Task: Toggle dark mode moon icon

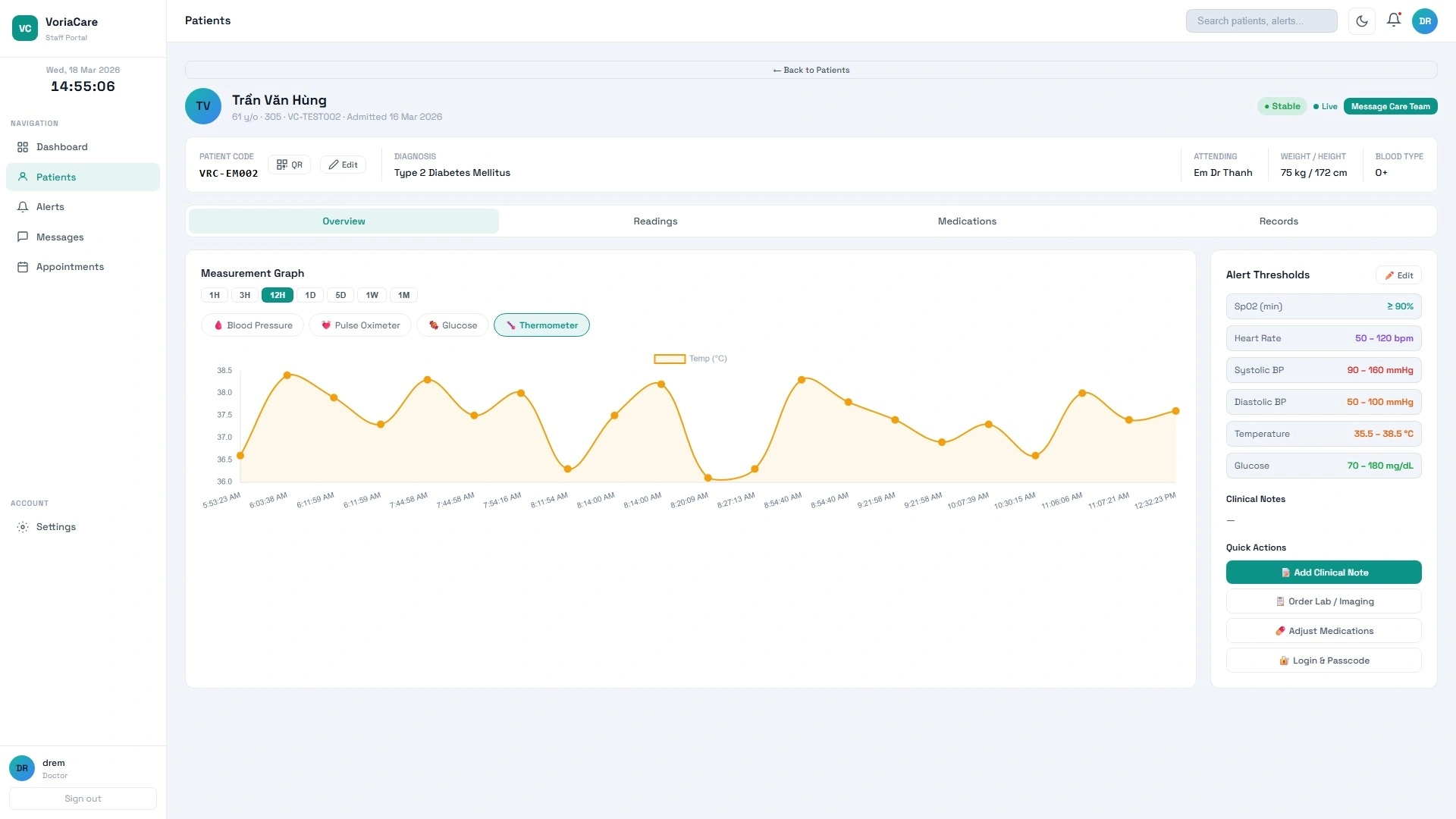Action: click(1362, 21)
